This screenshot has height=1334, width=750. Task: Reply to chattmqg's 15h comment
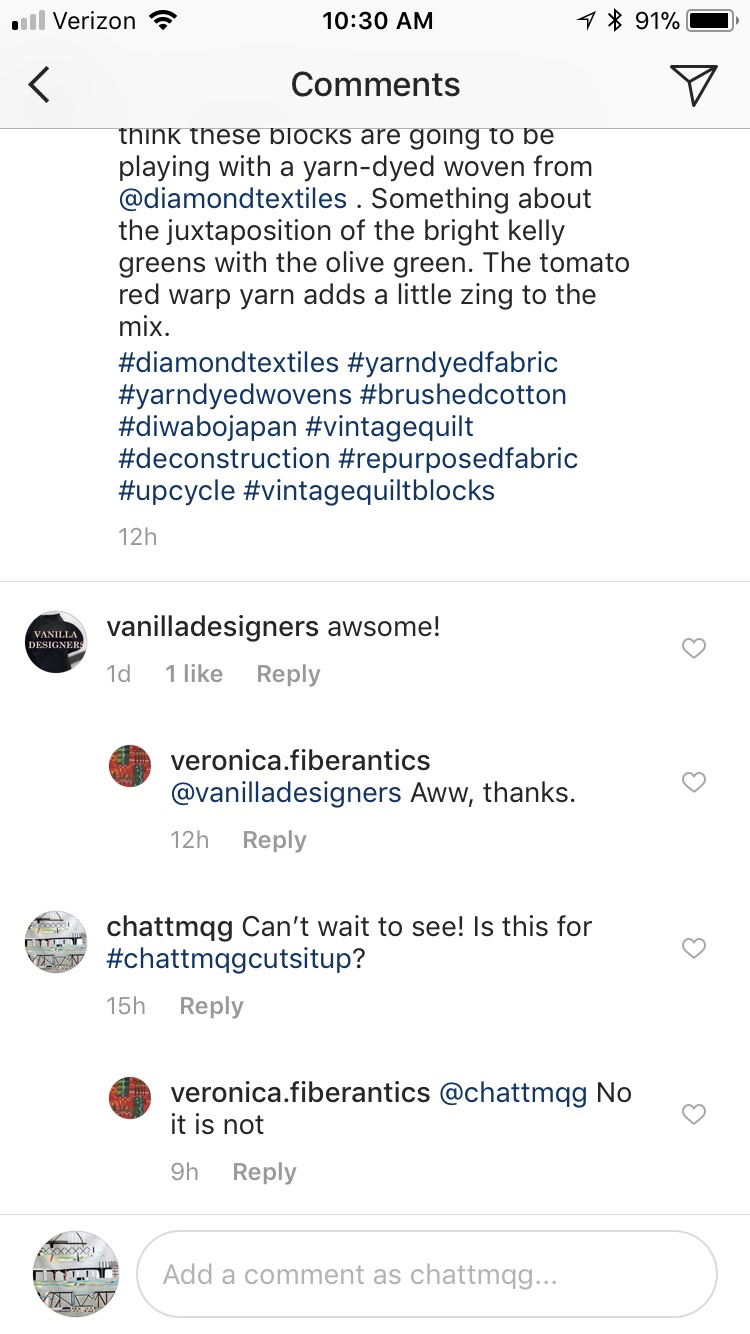point(211,1006)
